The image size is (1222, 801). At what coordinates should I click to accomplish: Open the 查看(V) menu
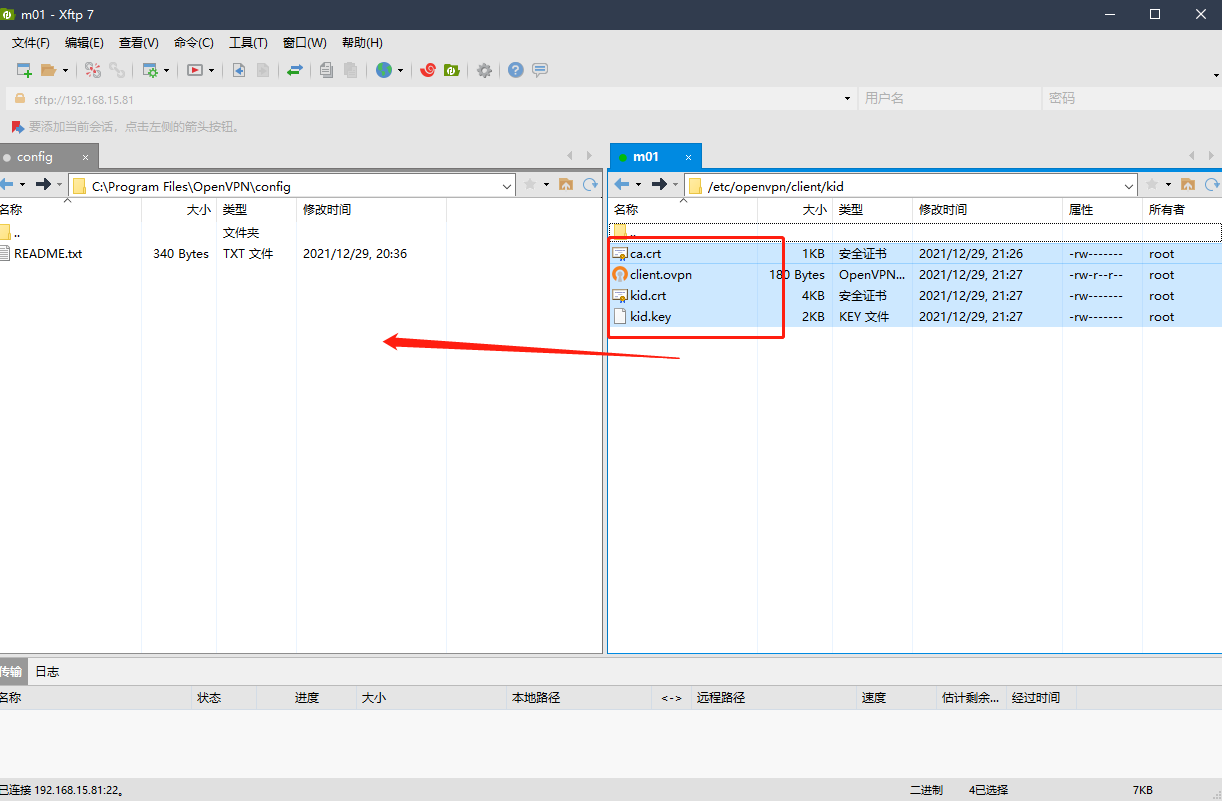(x=139, y=43)
